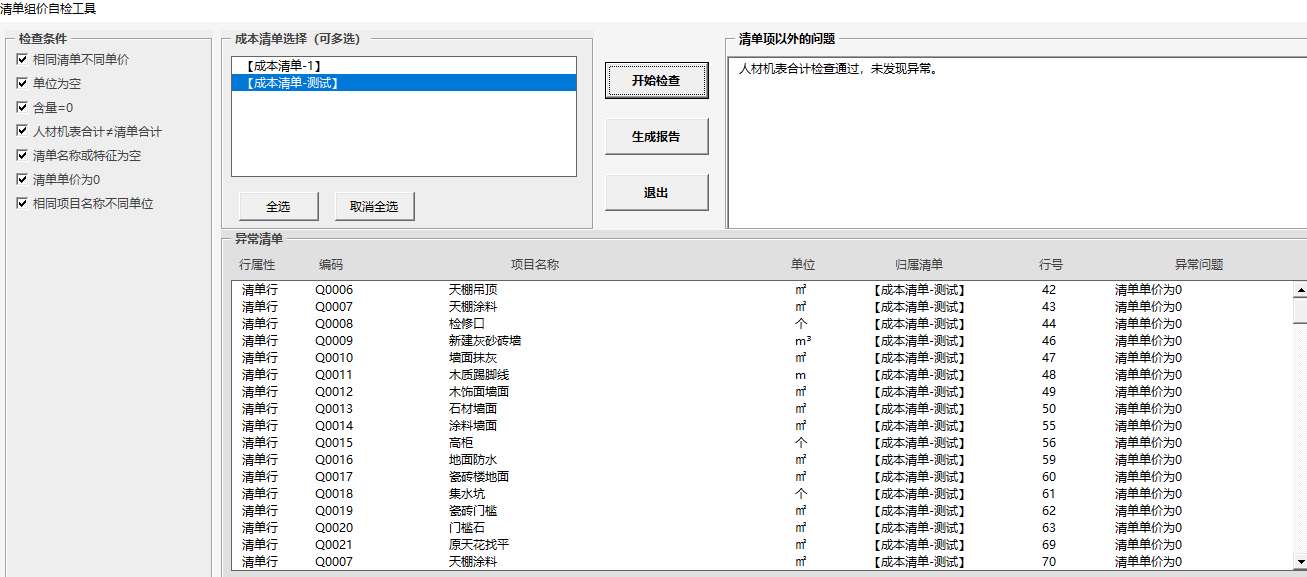The image size is (1307, 577).
Task: Click the 行号 column header
Action: [x=1051, y=265]
